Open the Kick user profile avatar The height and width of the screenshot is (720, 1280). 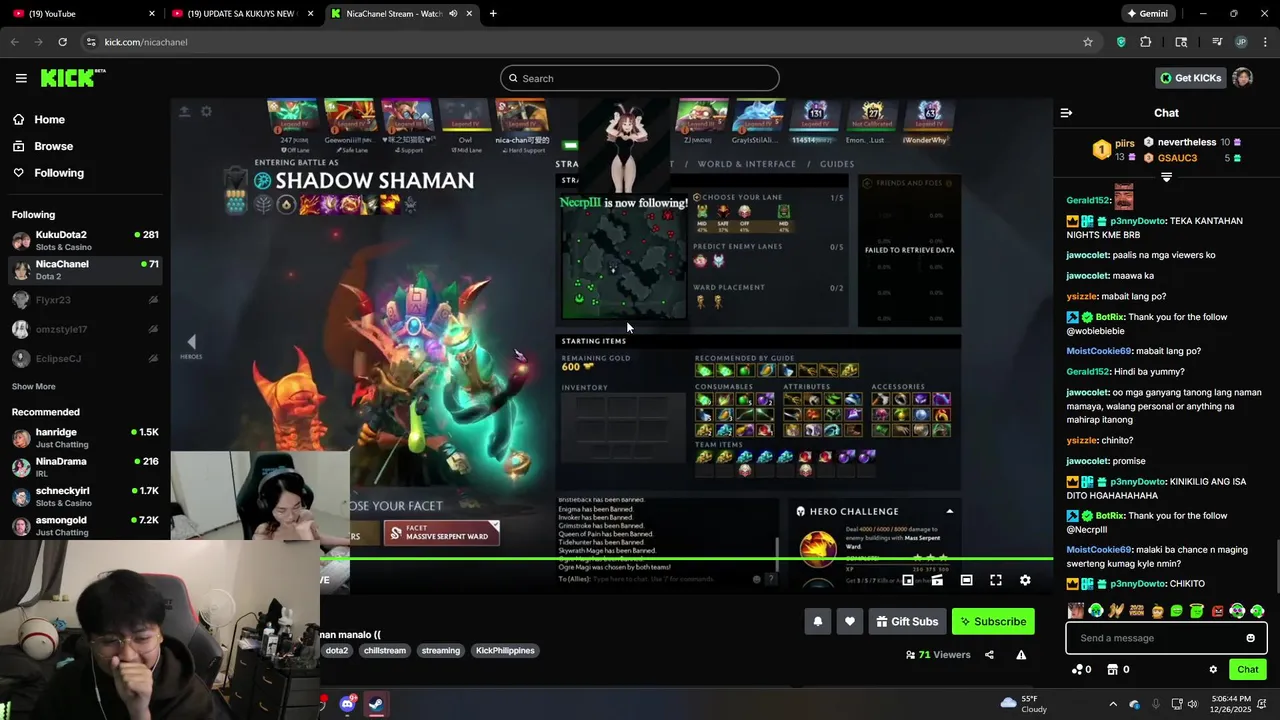(1243, 78)
